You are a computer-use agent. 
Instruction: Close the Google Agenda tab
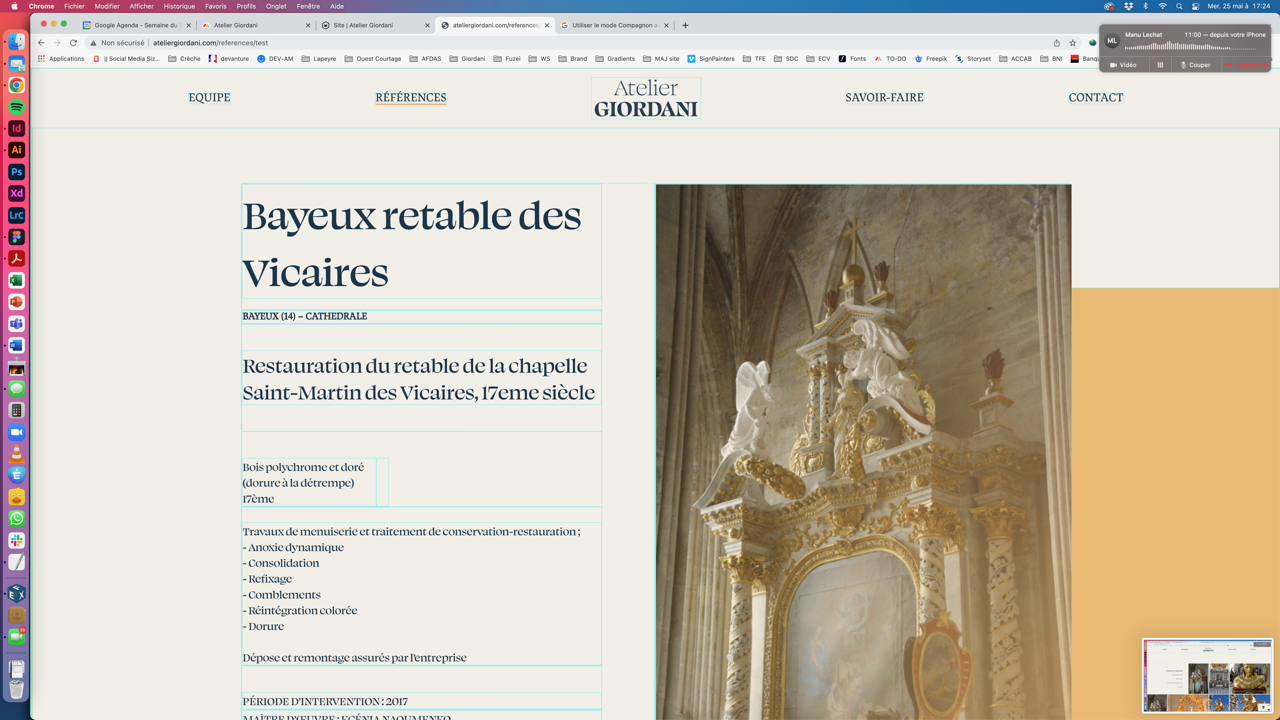[x=188, y=25]
